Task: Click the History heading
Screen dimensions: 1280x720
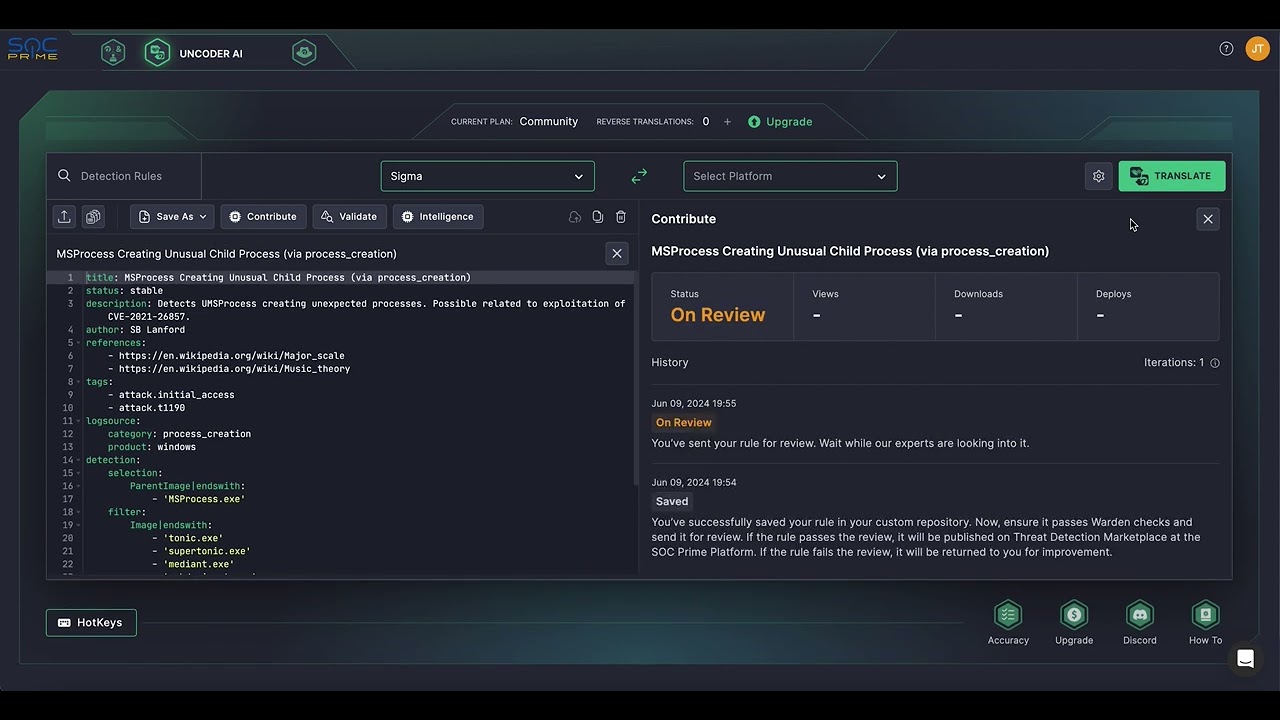Action: (670, 363)
